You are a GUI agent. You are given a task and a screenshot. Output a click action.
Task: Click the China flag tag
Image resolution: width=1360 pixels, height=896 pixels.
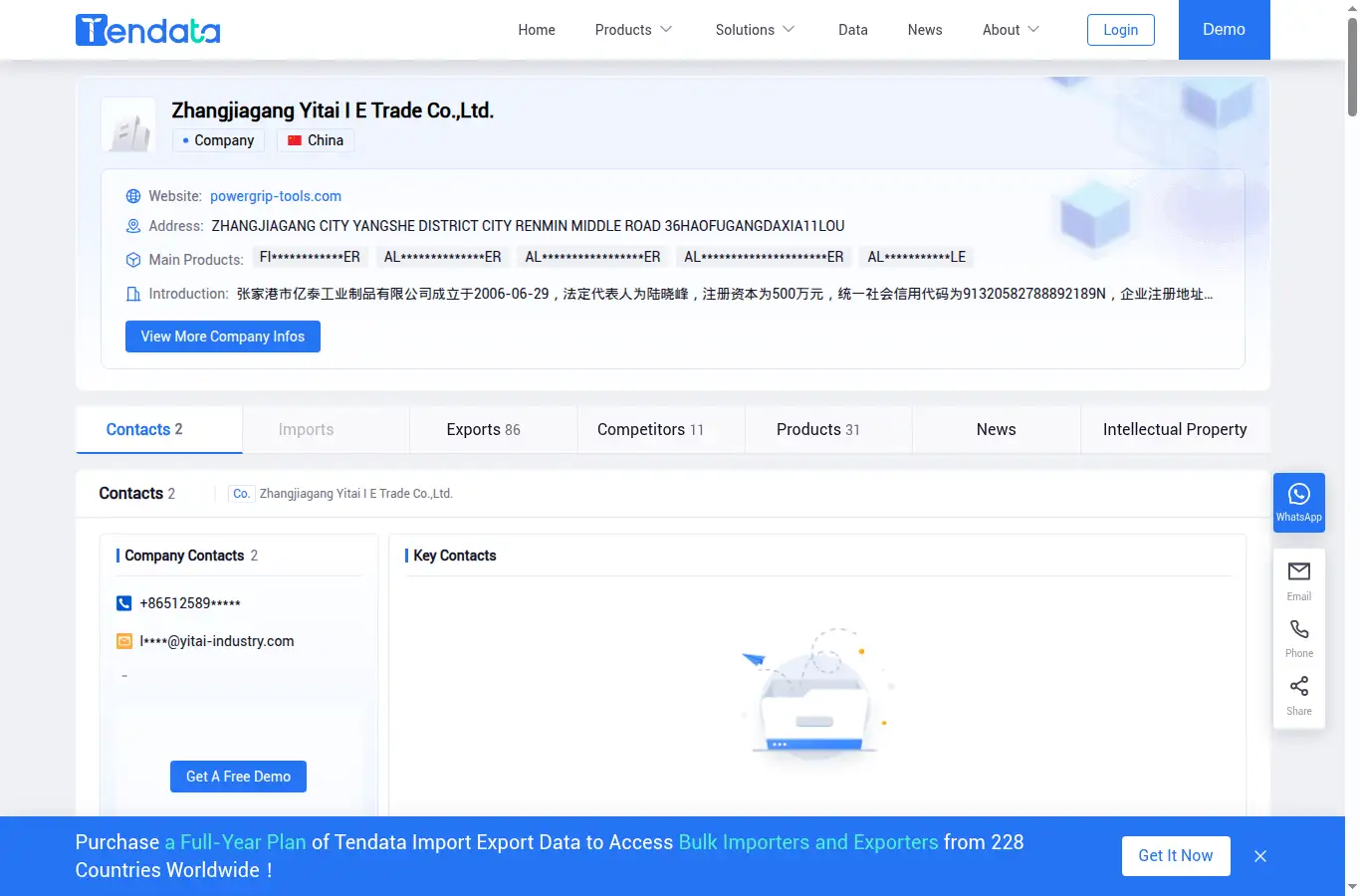316,140
